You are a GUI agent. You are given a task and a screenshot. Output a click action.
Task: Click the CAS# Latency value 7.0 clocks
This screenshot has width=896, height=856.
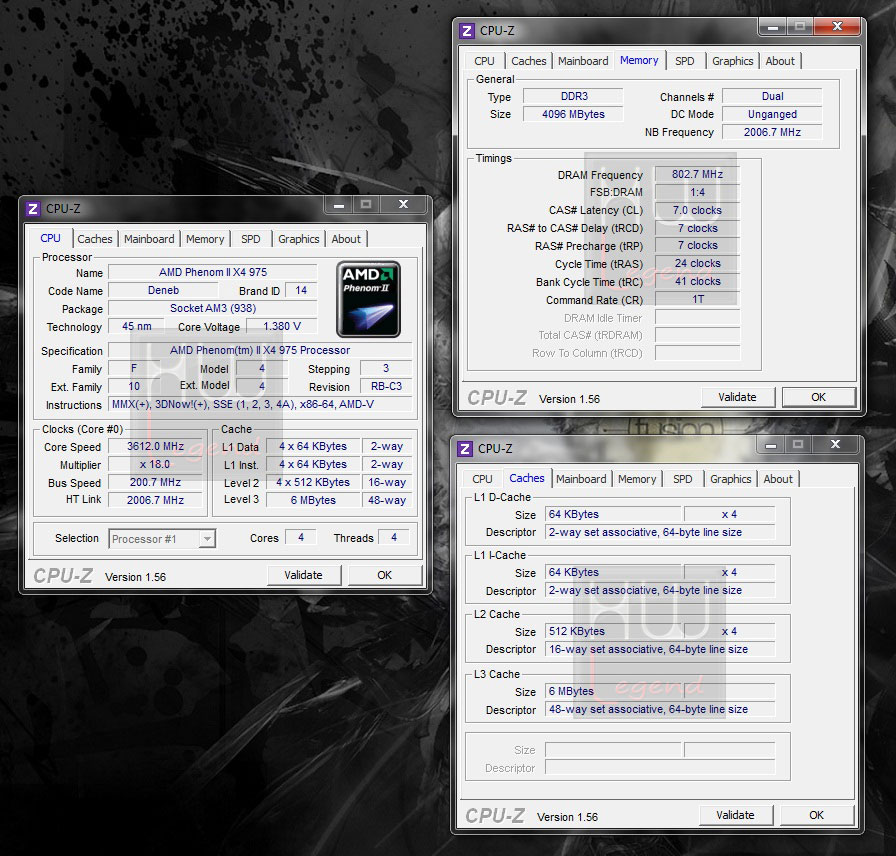tap(697, 210)
